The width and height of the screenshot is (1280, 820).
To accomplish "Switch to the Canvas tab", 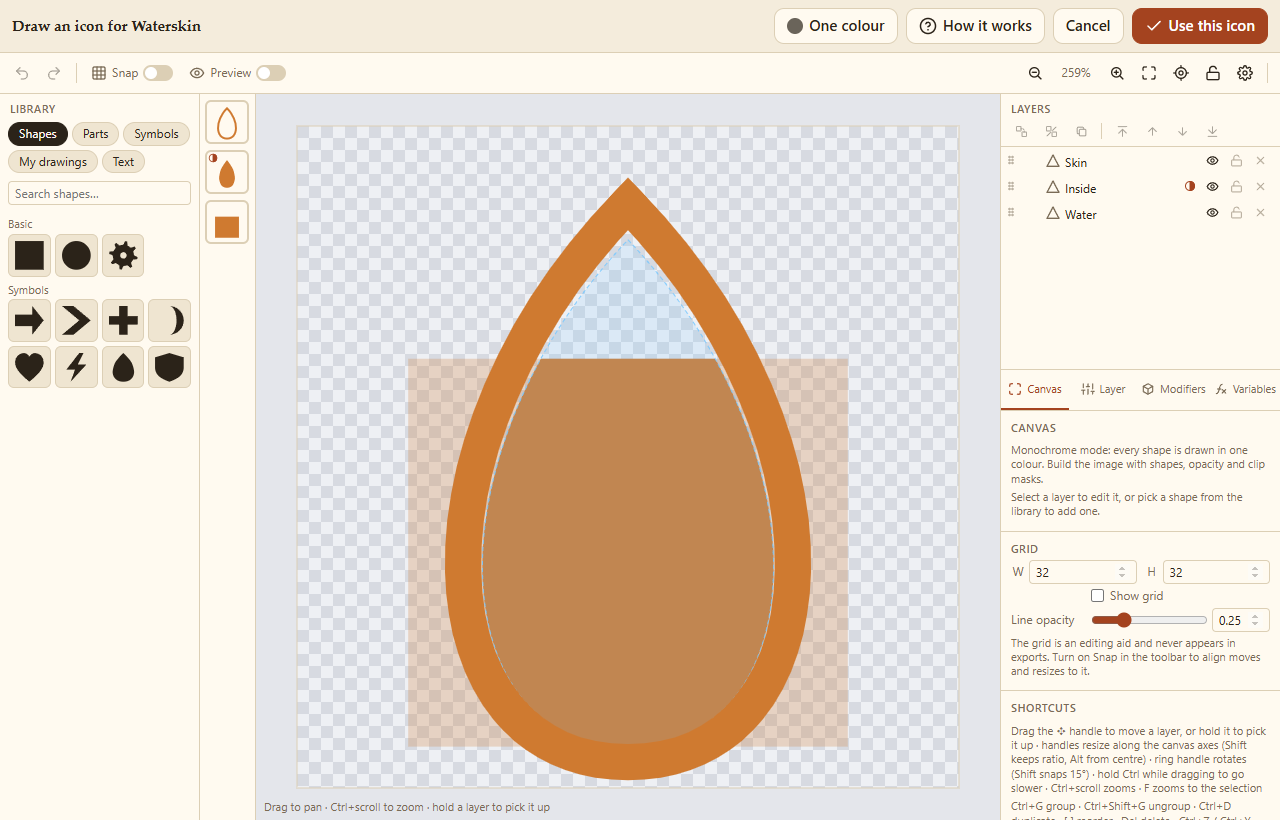I will (1035, 389).
